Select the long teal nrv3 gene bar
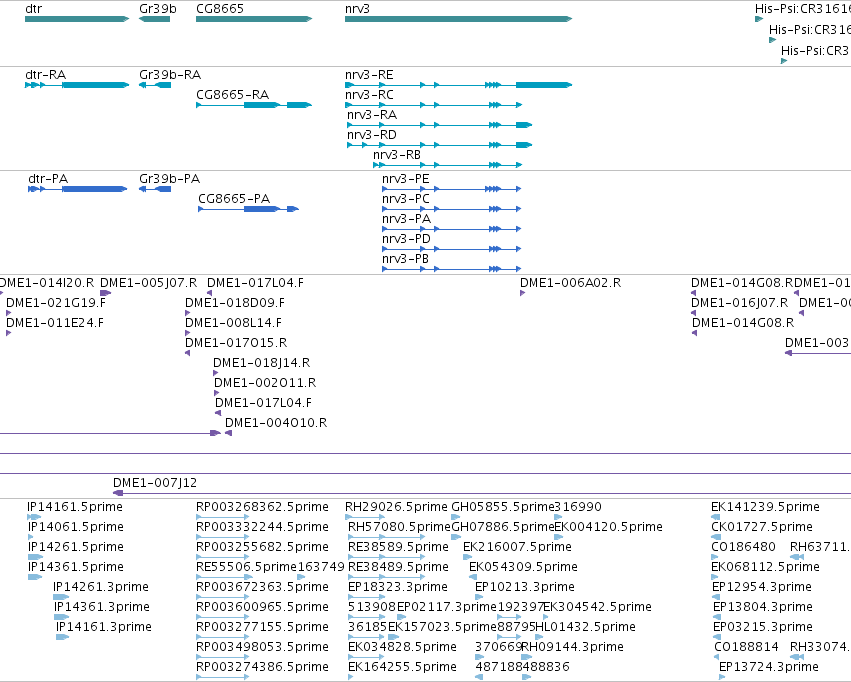The width and height of the screenshot is (851, 682). [x=459, y=19]
